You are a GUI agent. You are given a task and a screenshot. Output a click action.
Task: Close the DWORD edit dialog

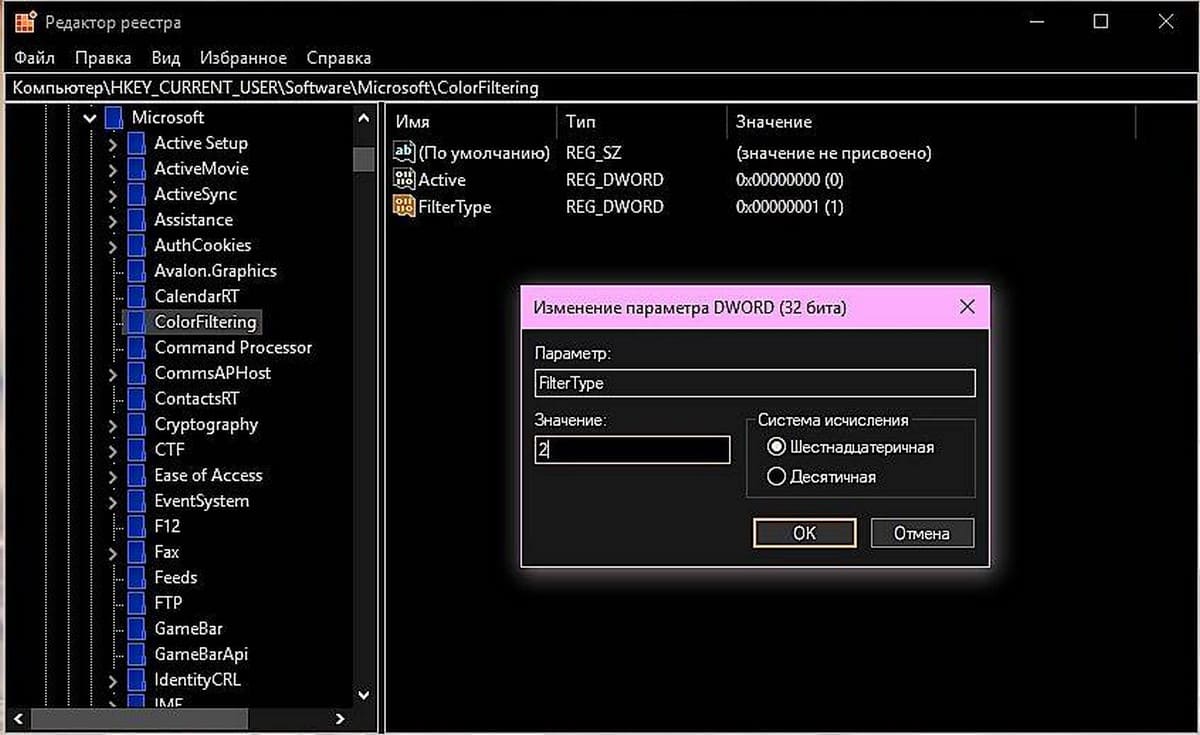[x=966, y=307]
